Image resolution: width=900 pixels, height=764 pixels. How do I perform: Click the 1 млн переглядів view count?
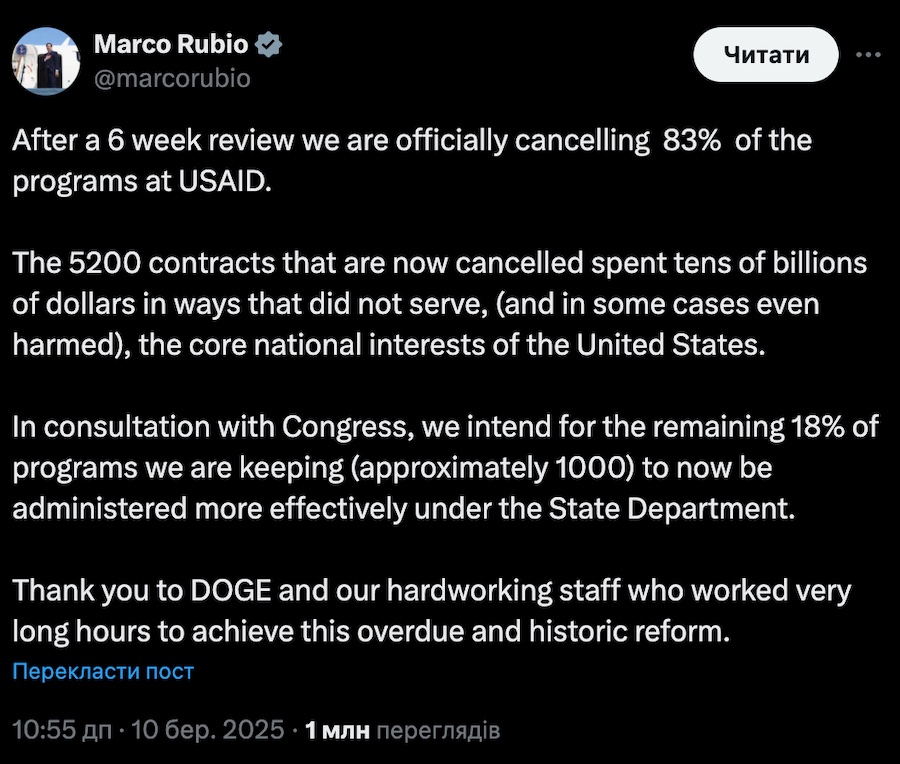click(401, 731)
